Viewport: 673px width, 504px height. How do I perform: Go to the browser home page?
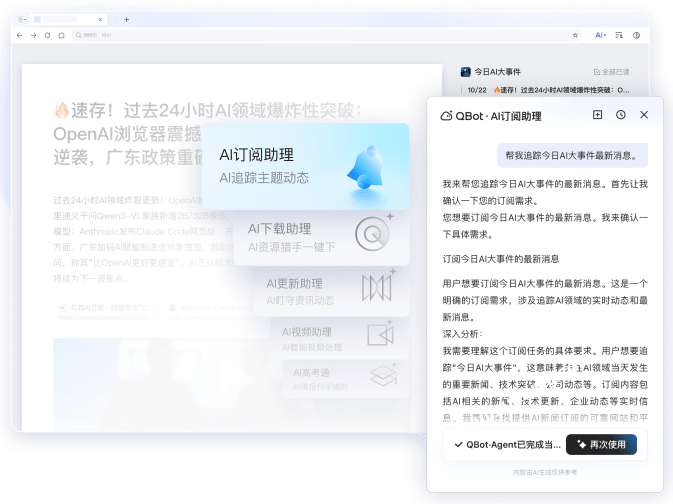[x=61, y=35]
